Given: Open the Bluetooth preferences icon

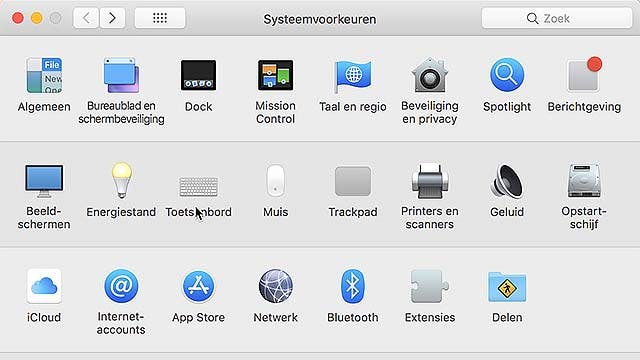Looking at the screenshot, I should click(x=353, y=286).
